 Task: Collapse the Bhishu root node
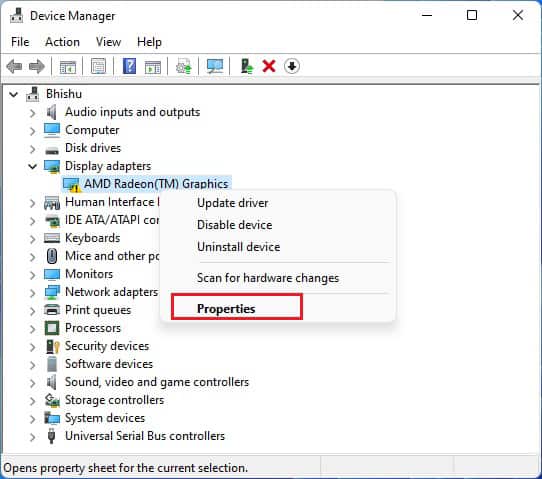13,94
